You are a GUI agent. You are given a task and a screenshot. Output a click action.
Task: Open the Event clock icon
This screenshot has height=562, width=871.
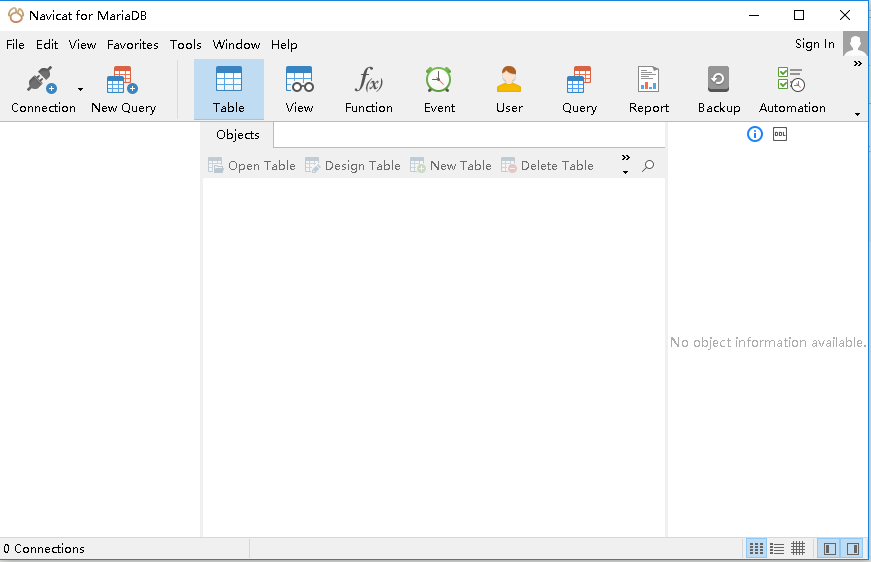pyautogui.click(x=439, y=90)
